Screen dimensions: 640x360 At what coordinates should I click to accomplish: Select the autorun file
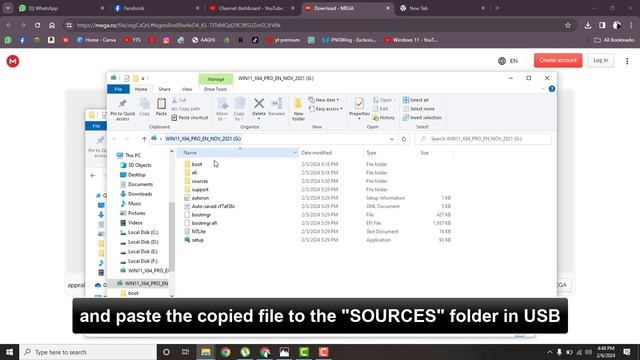200,198
